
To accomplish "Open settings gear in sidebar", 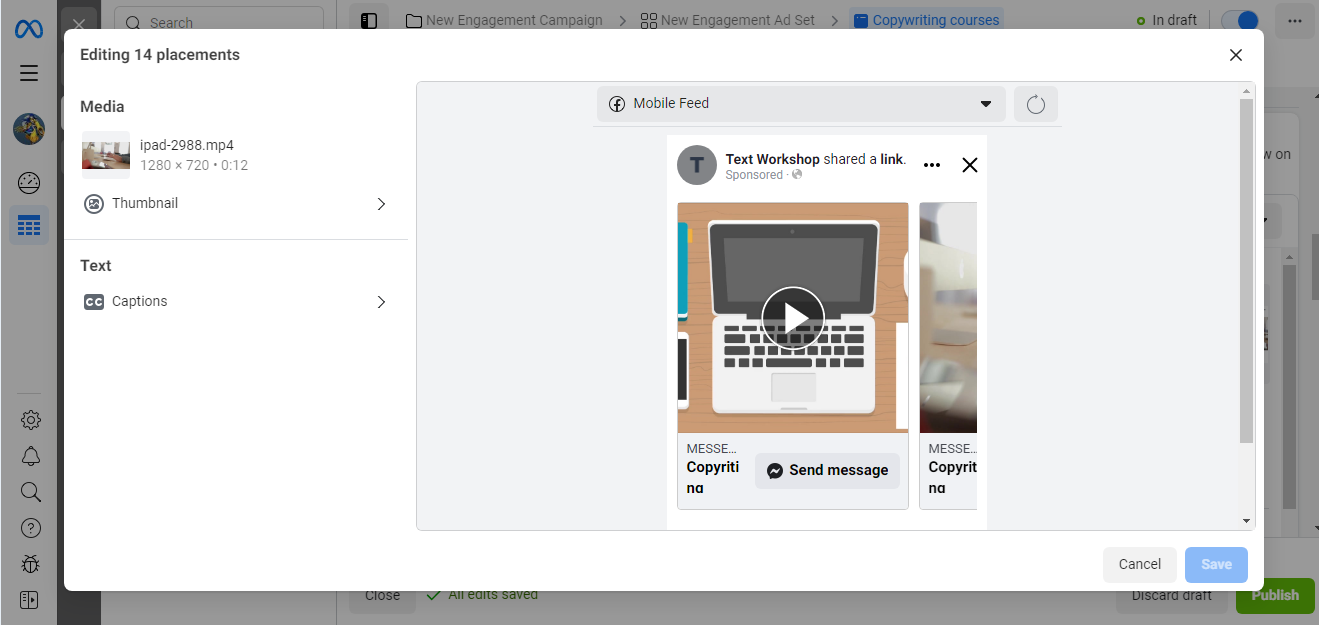I will point(30,420).
